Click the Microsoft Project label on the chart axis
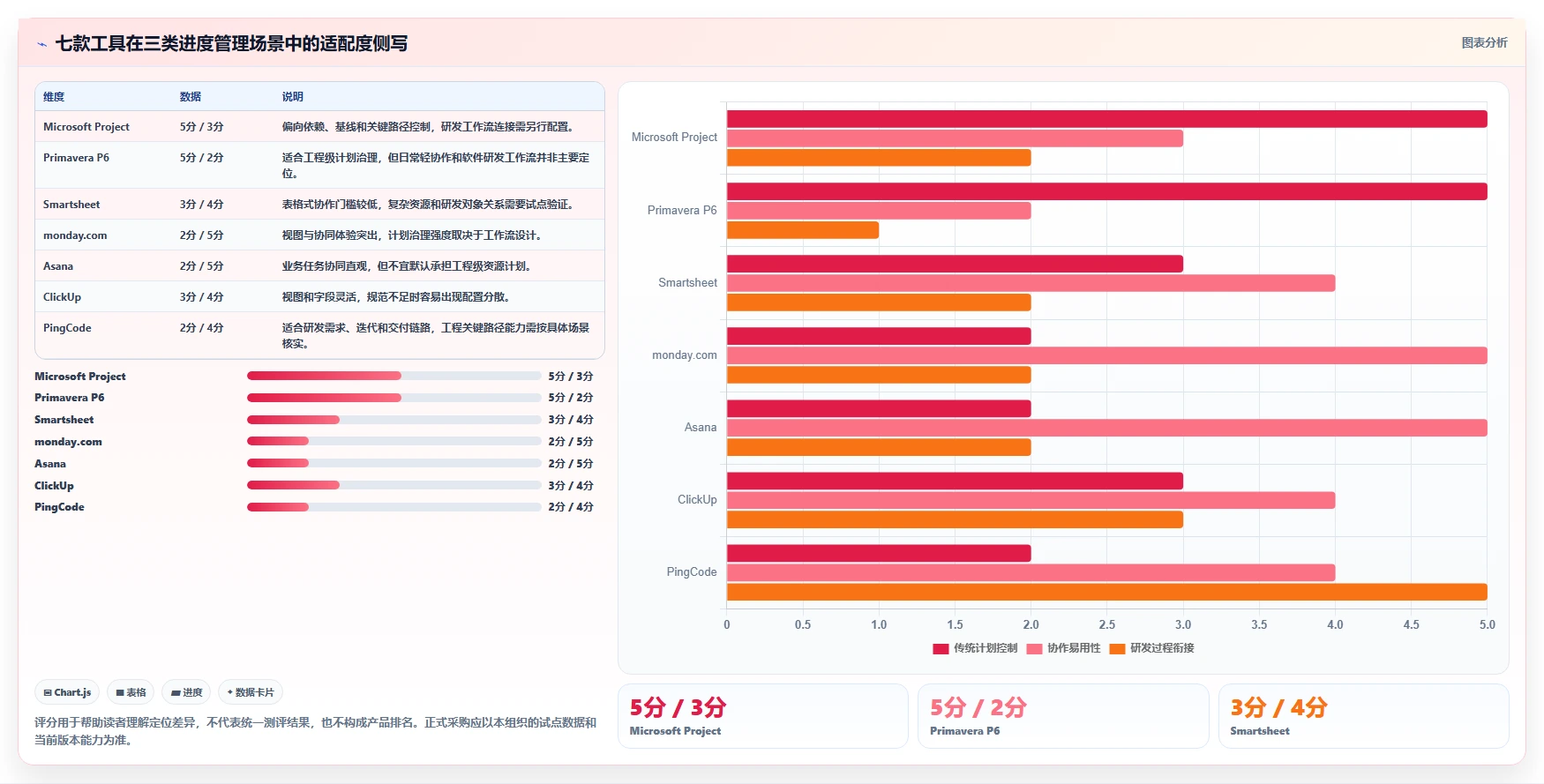Viewport: 1544px width, 784px height. 674,138
